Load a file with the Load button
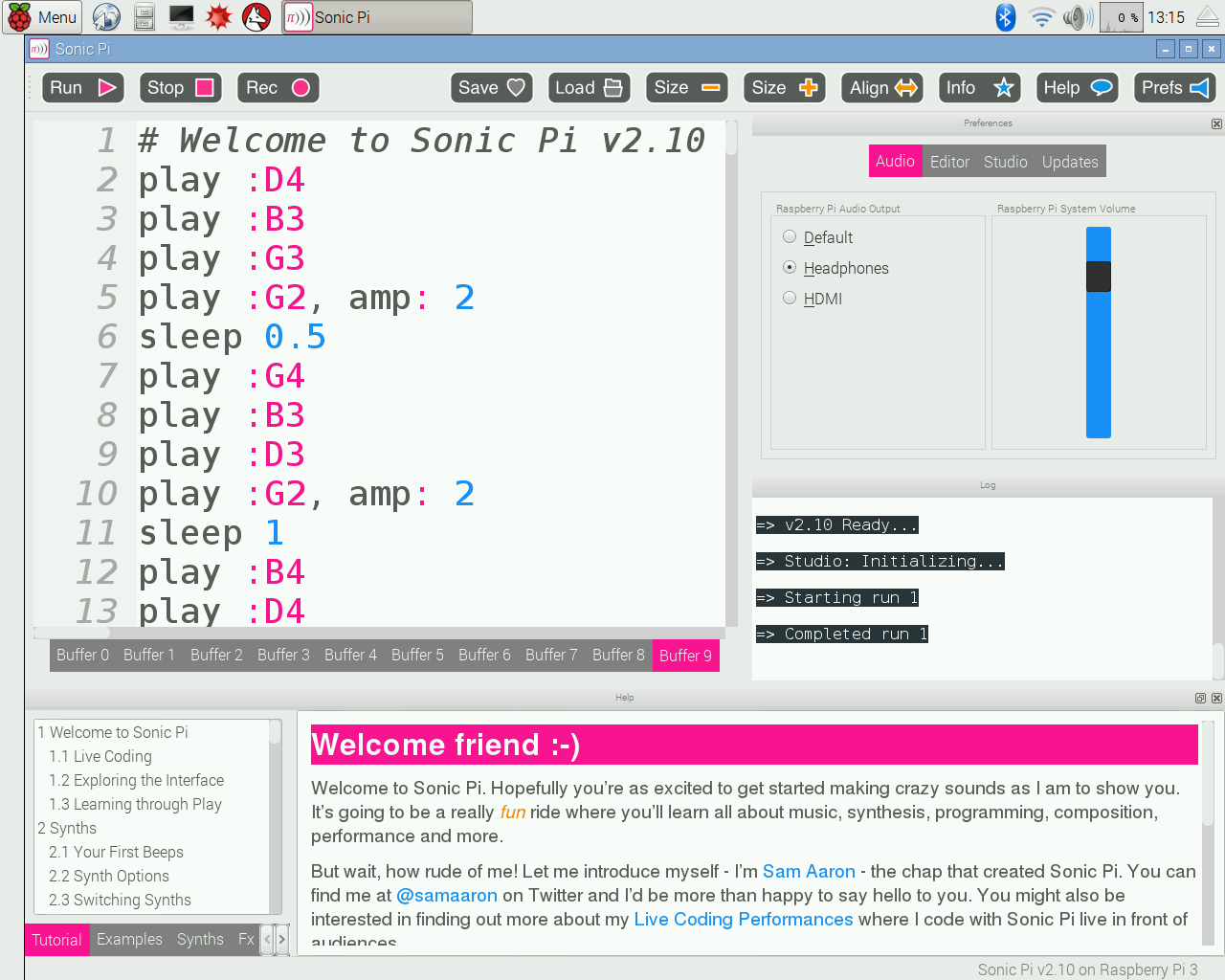The height and width of the screenshot is (980, 1225). 590,88
